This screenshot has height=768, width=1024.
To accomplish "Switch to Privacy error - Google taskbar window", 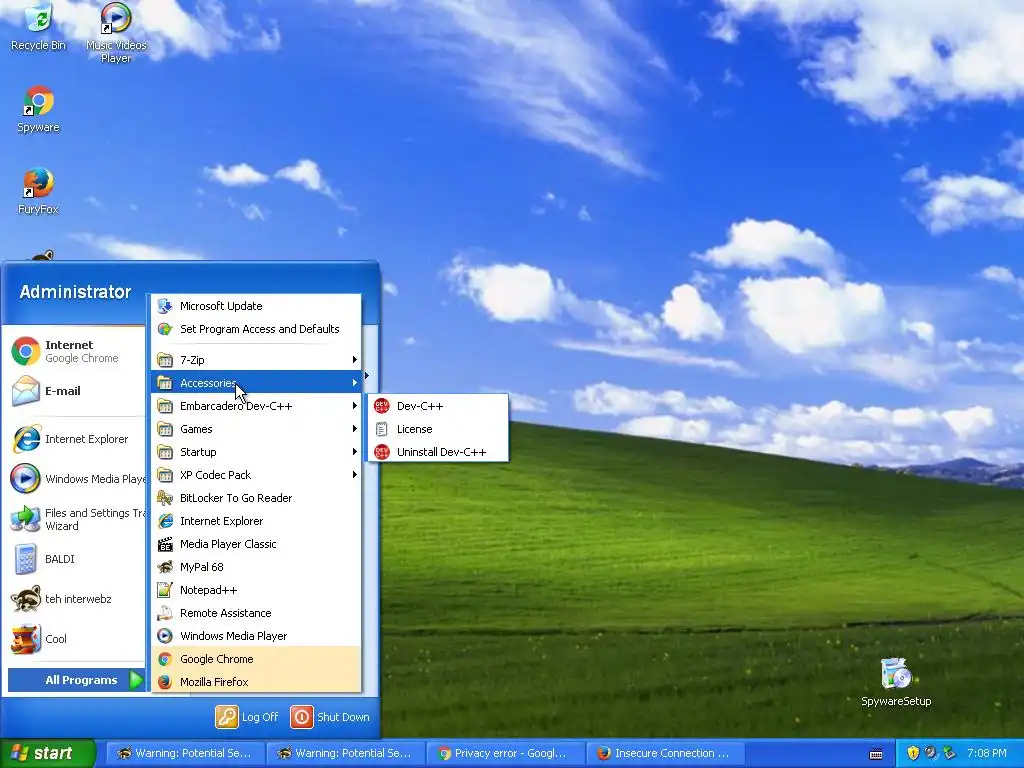I will (x=506, y=753).
